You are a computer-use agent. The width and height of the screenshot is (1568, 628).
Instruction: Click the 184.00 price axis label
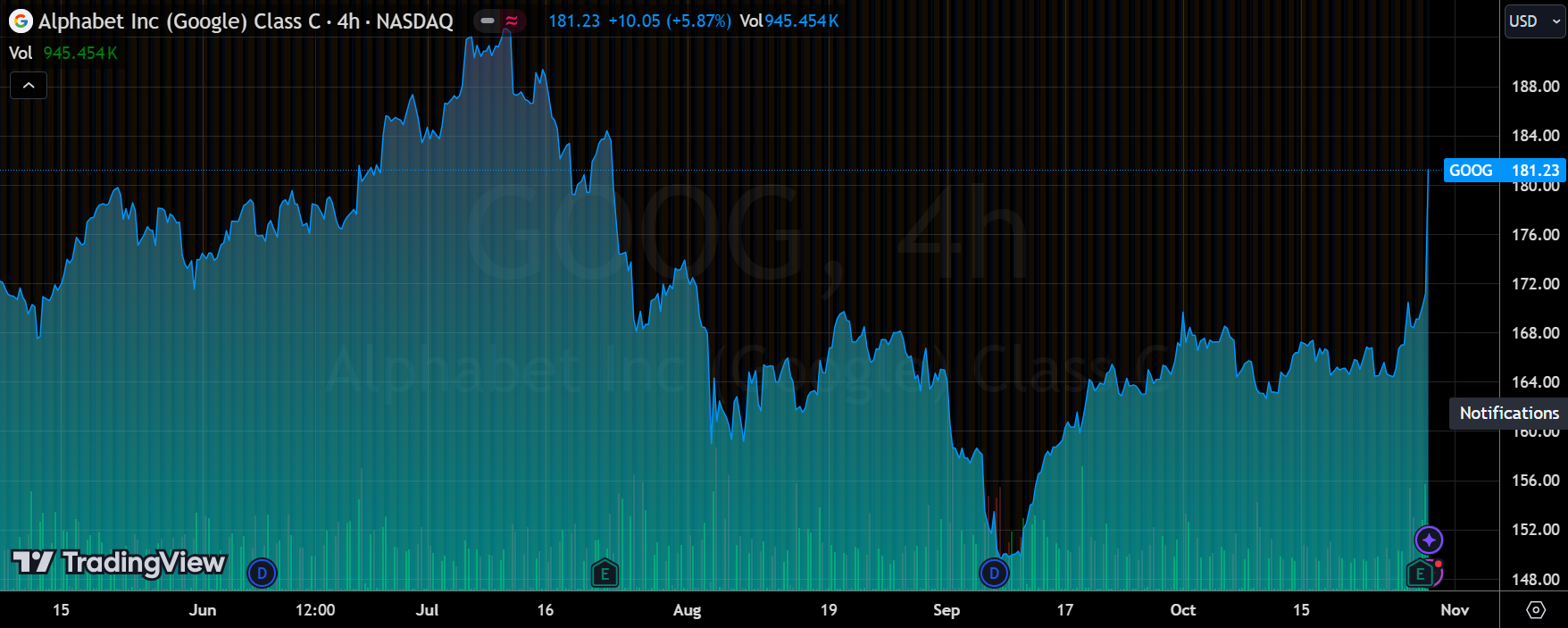[1536, 136]
